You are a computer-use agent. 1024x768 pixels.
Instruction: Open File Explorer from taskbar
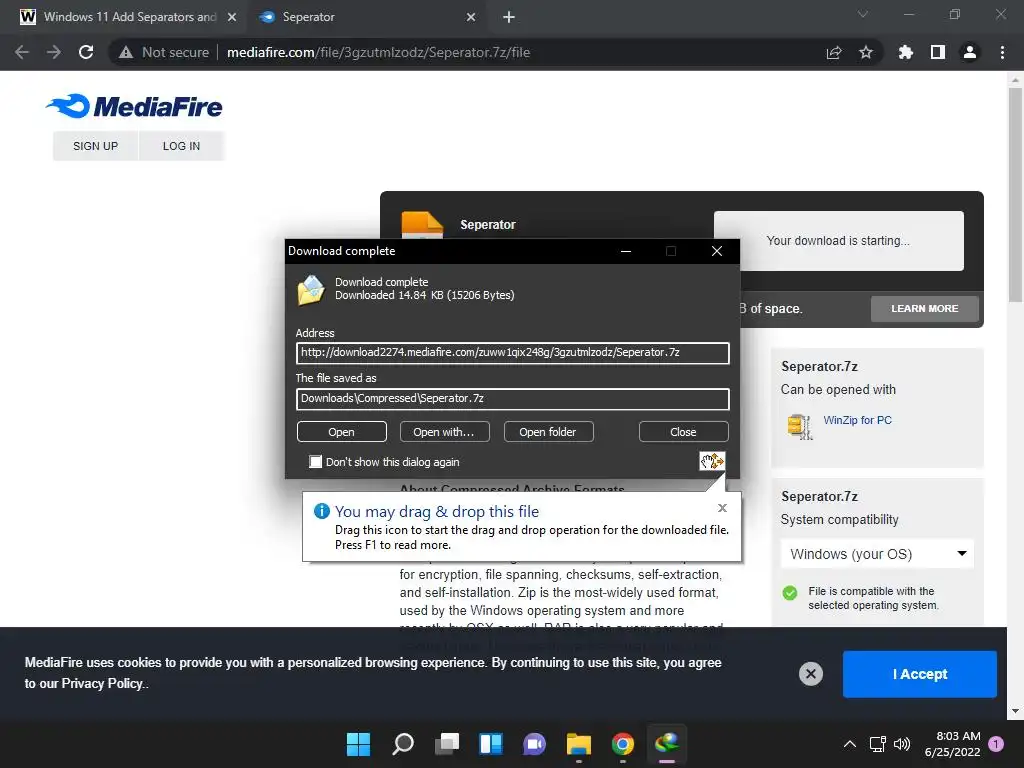(x=579, y=744)
